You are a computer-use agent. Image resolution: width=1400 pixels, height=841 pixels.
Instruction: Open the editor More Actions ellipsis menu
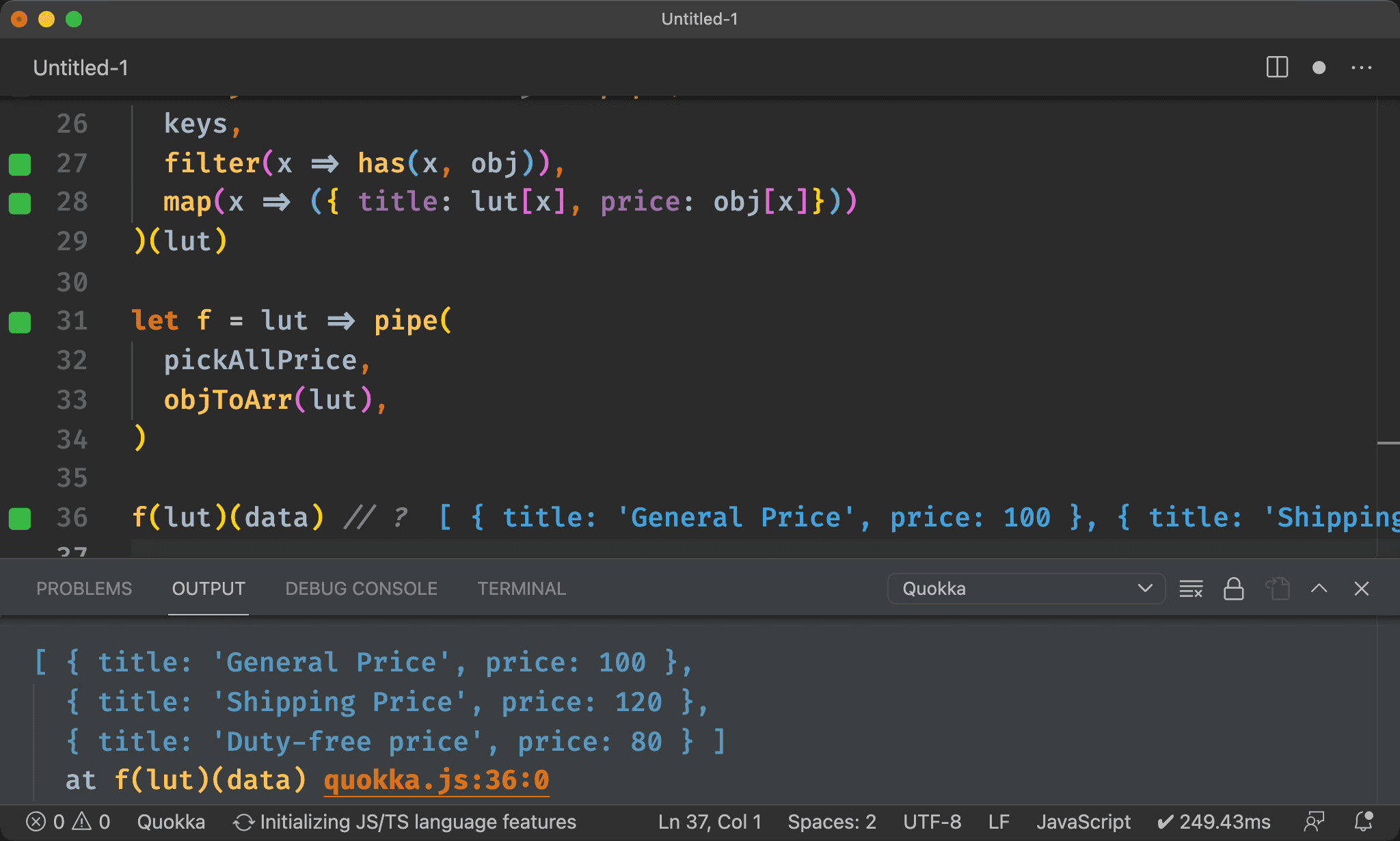[x=1361, y=68]
